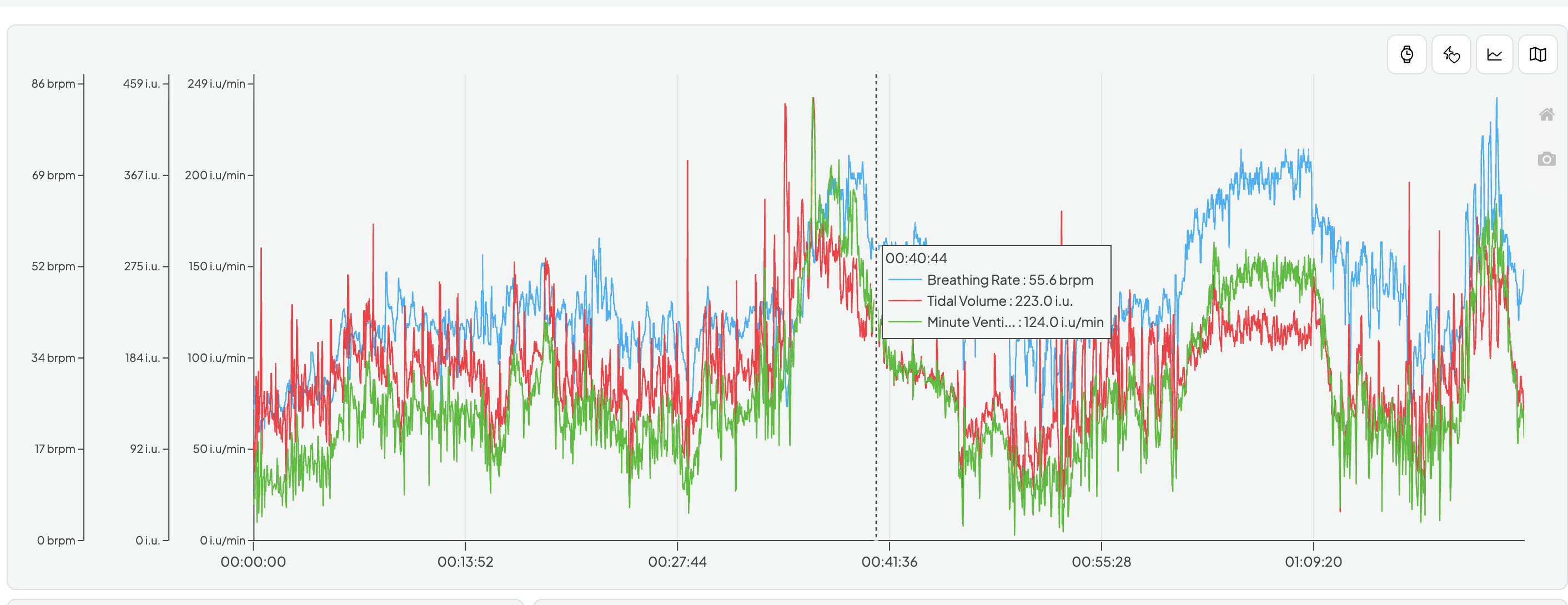Click the 00:41:36 time axis label
This screenshot has width=1568, height=605.
tap(889, 562)
